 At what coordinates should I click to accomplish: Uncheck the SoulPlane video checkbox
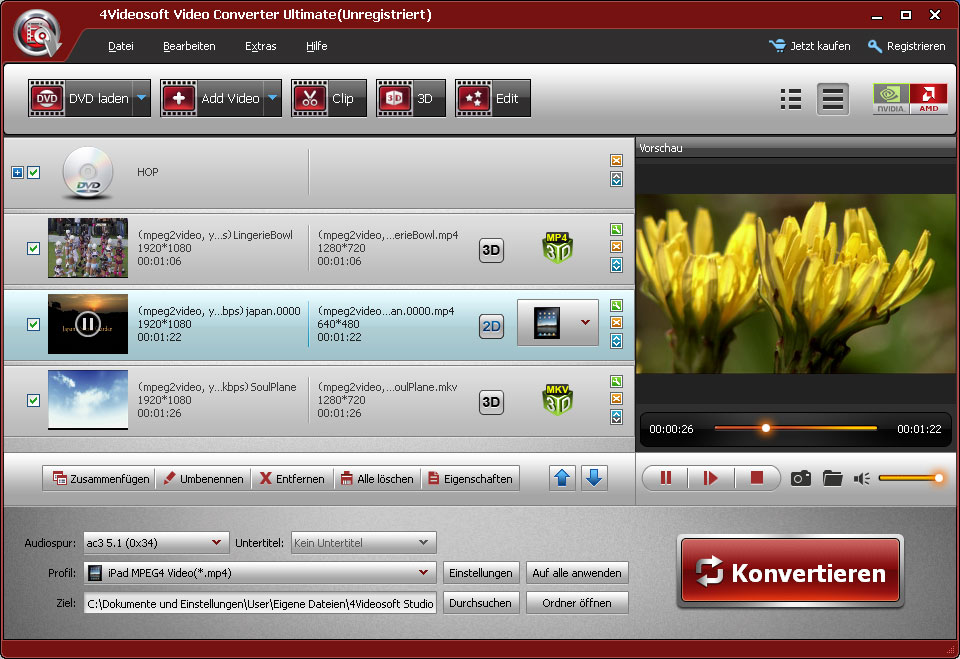pos(34,401)
